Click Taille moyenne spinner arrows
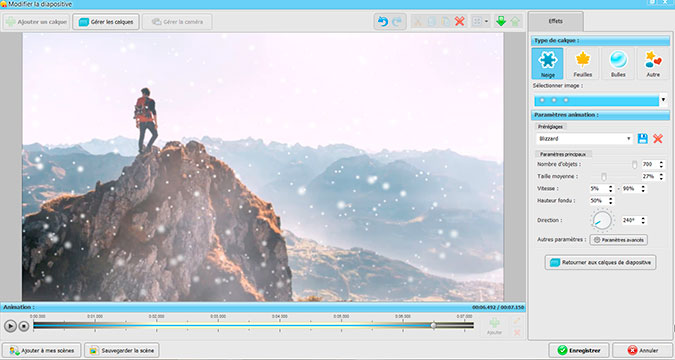The image size is (675, 360). pos(662,177)
